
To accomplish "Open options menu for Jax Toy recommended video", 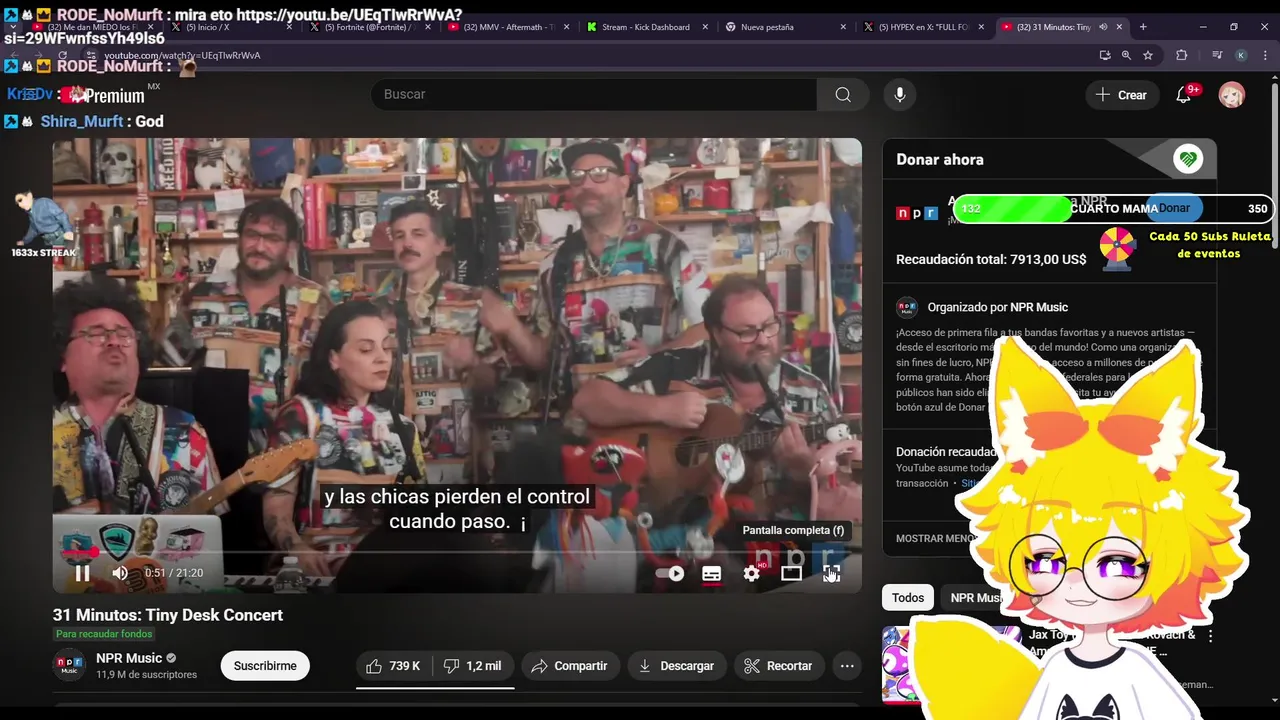I will tap(1210, 636).
